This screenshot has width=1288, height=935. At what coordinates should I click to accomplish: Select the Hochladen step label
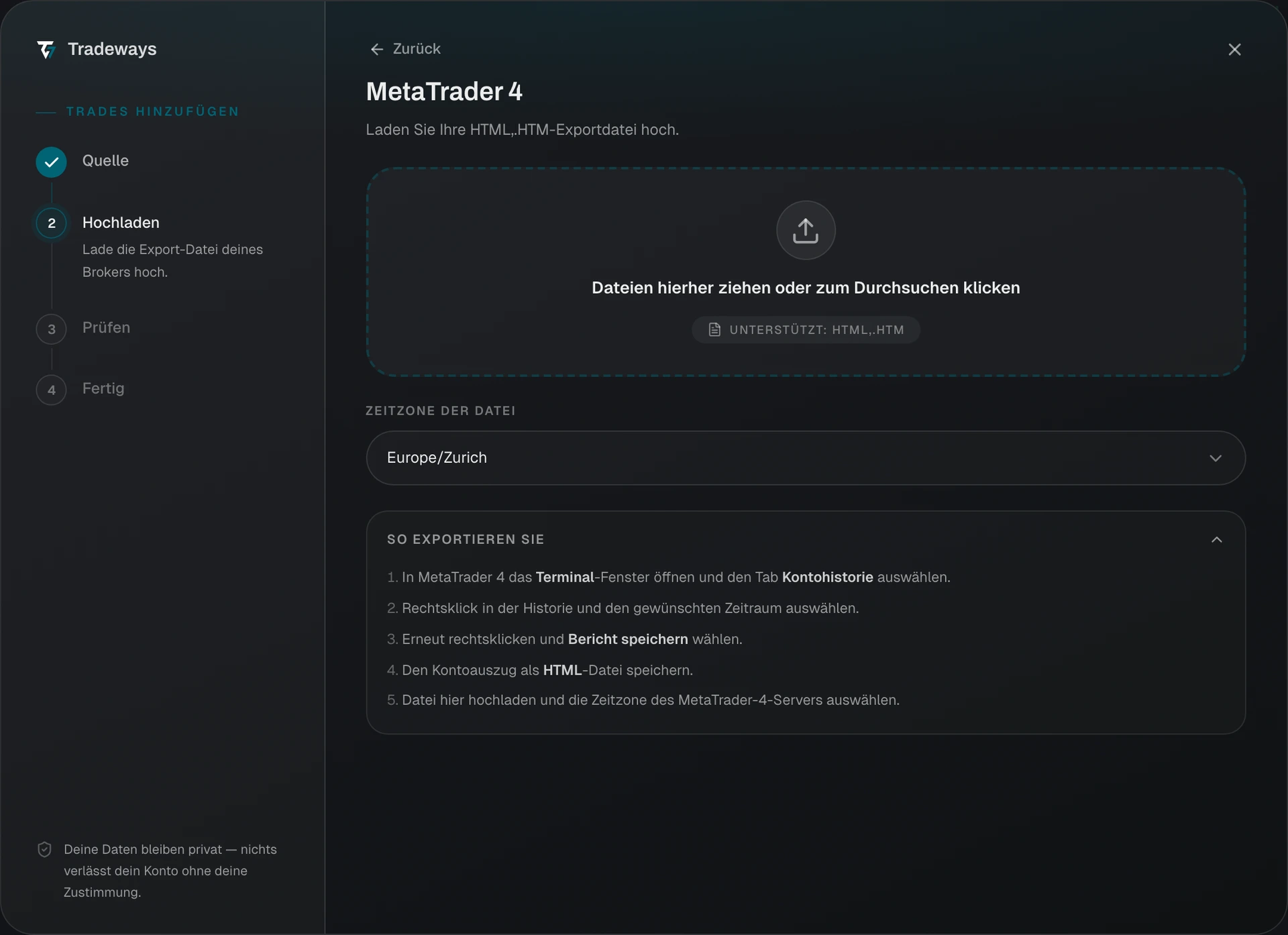(x=121, y=223)
